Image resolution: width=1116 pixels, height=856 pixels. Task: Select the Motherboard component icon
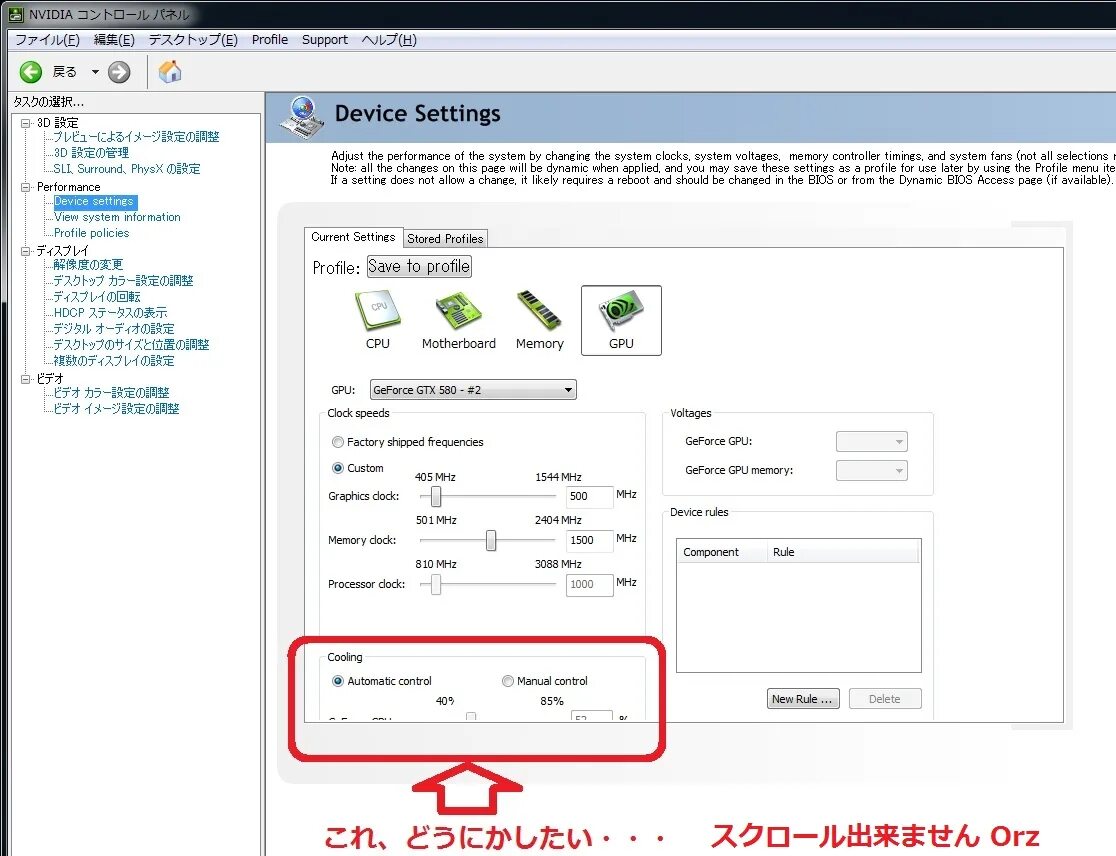point(458,320)
